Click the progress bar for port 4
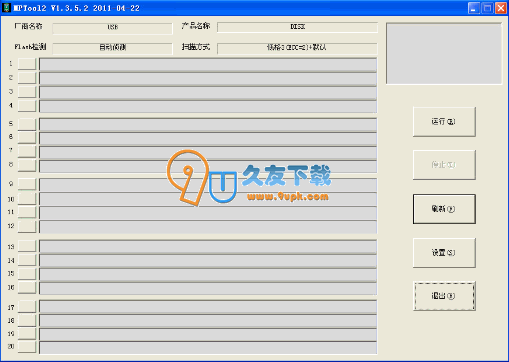 208,107
